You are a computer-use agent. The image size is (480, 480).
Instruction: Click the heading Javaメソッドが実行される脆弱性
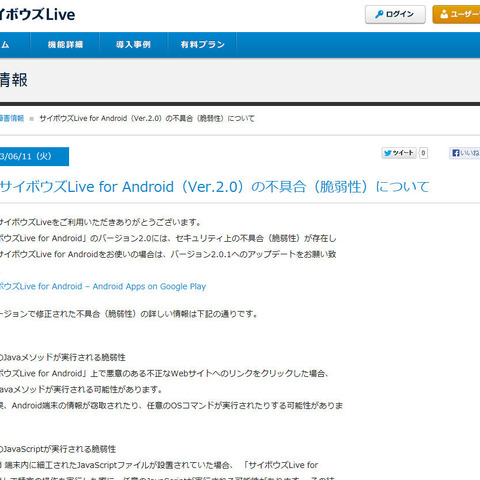[63, 357]
